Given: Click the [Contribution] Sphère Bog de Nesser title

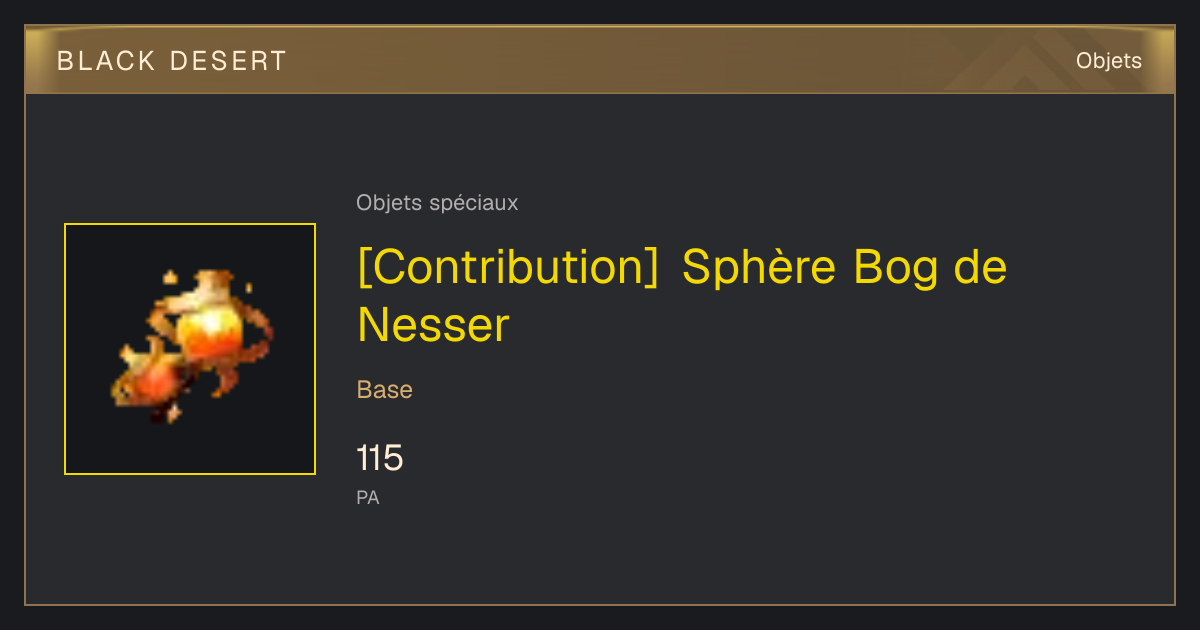Looking at the screenshot, I should click(x=682, y=296).
